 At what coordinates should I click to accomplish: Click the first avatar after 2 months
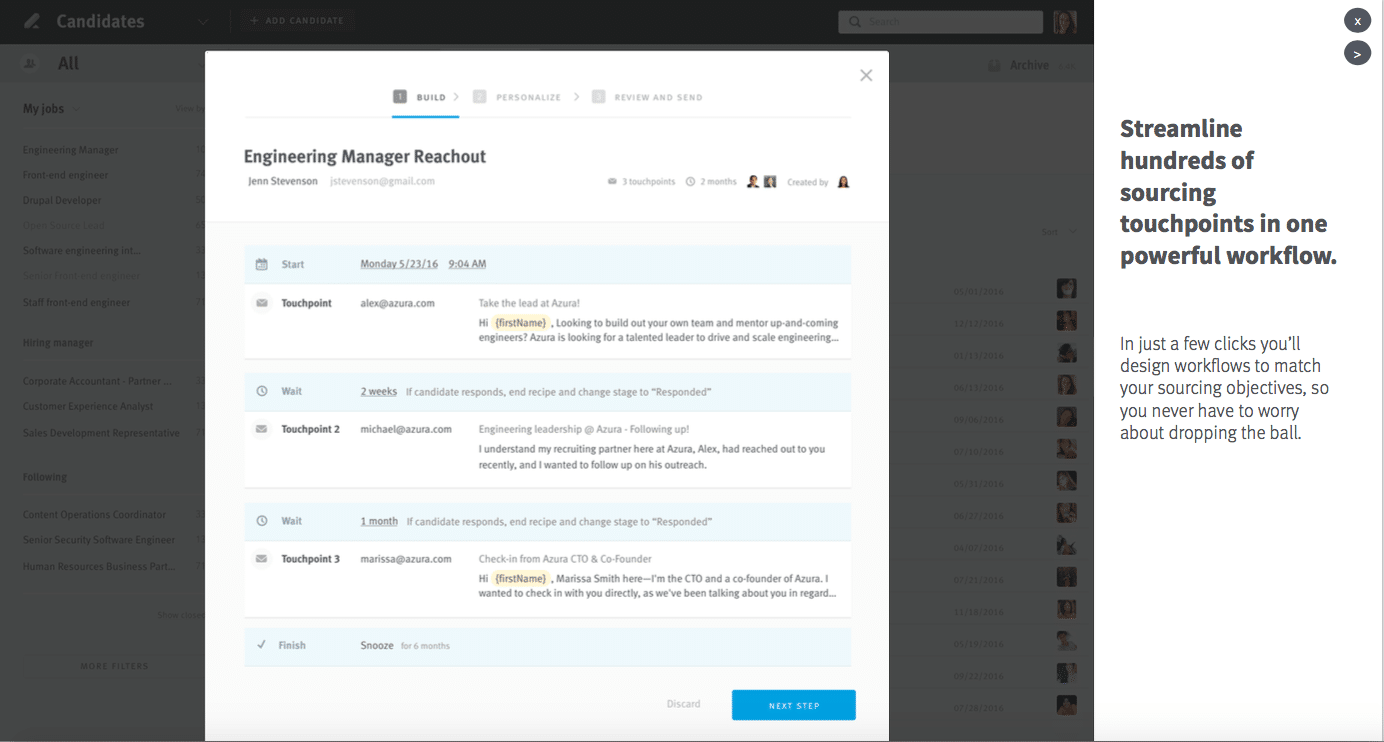click(753, 182)
